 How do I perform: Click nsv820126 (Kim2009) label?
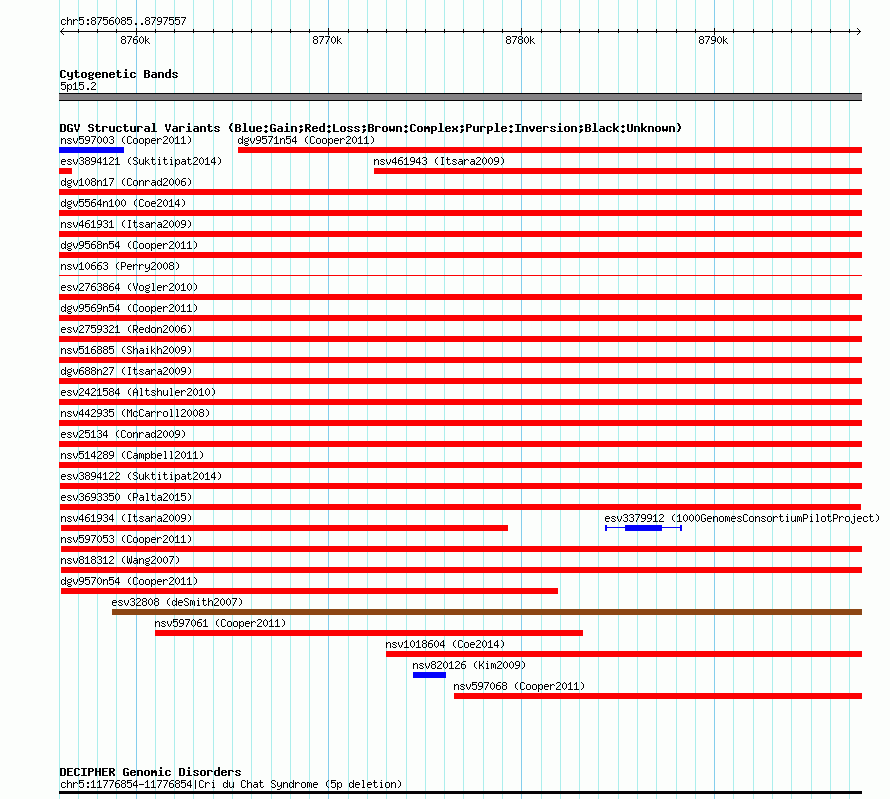click(469, 665)
